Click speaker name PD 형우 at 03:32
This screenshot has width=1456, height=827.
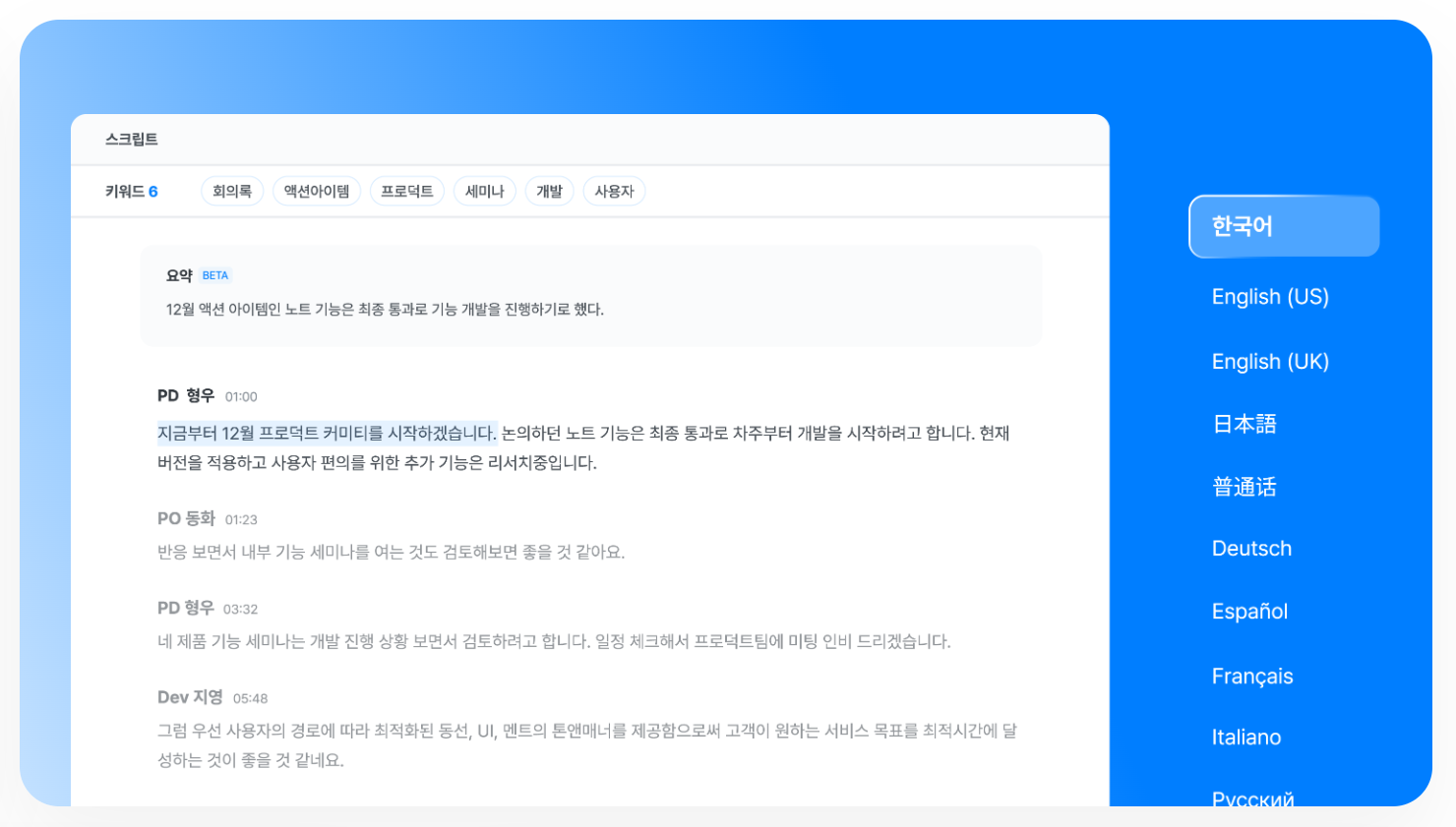click(185, 608)
